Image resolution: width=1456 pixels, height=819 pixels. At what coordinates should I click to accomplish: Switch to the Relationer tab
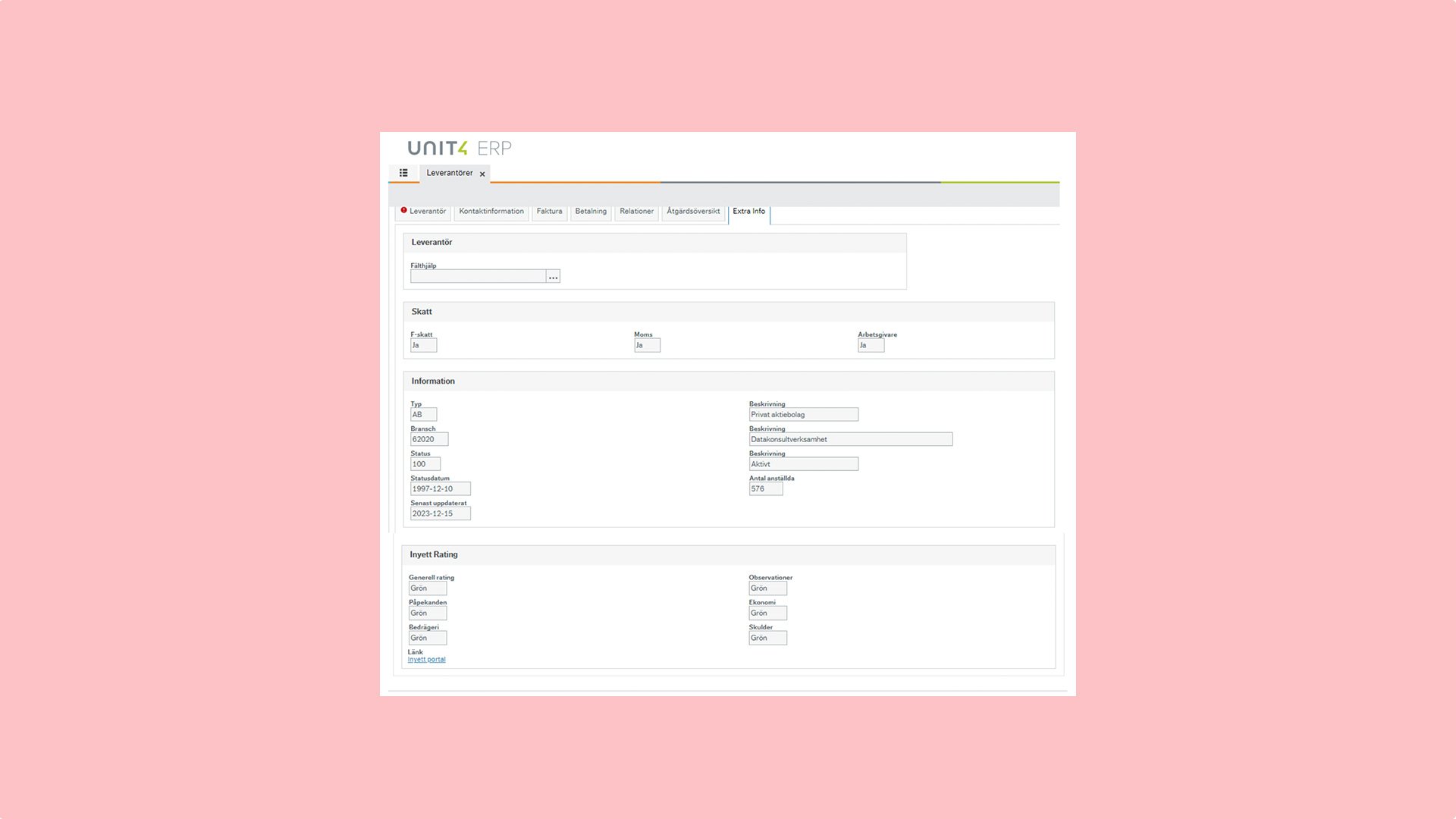click(636, 212)
